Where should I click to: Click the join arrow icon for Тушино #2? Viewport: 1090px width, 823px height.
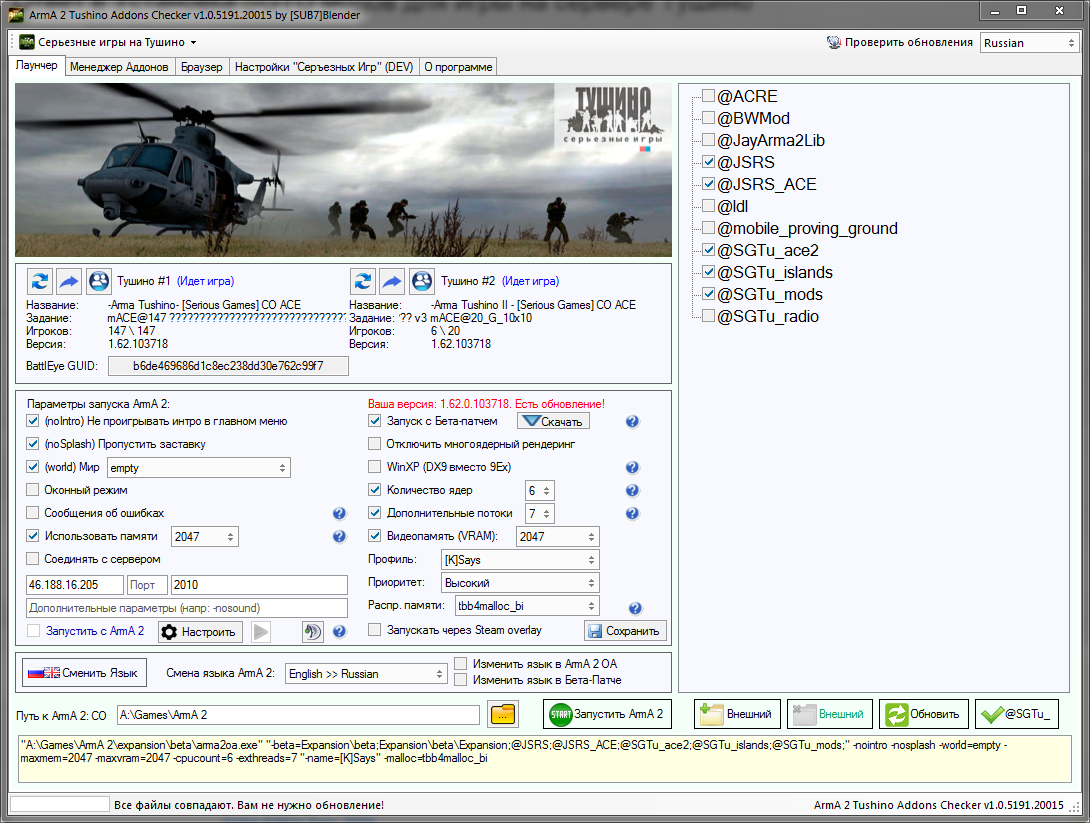[392, 281]
